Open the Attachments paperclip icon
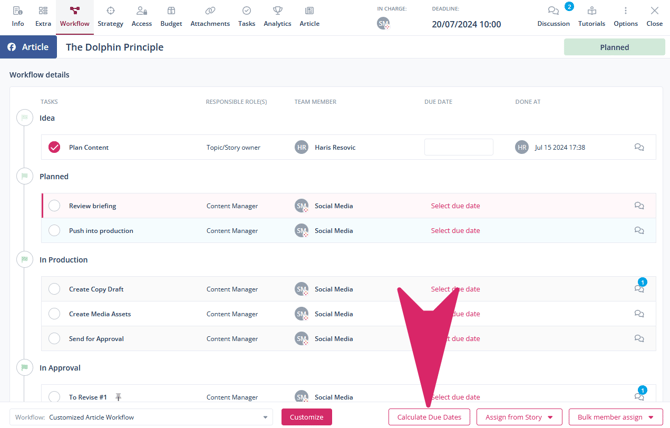The height and width of the screenshot is (428, 670). tap(210, 12)
